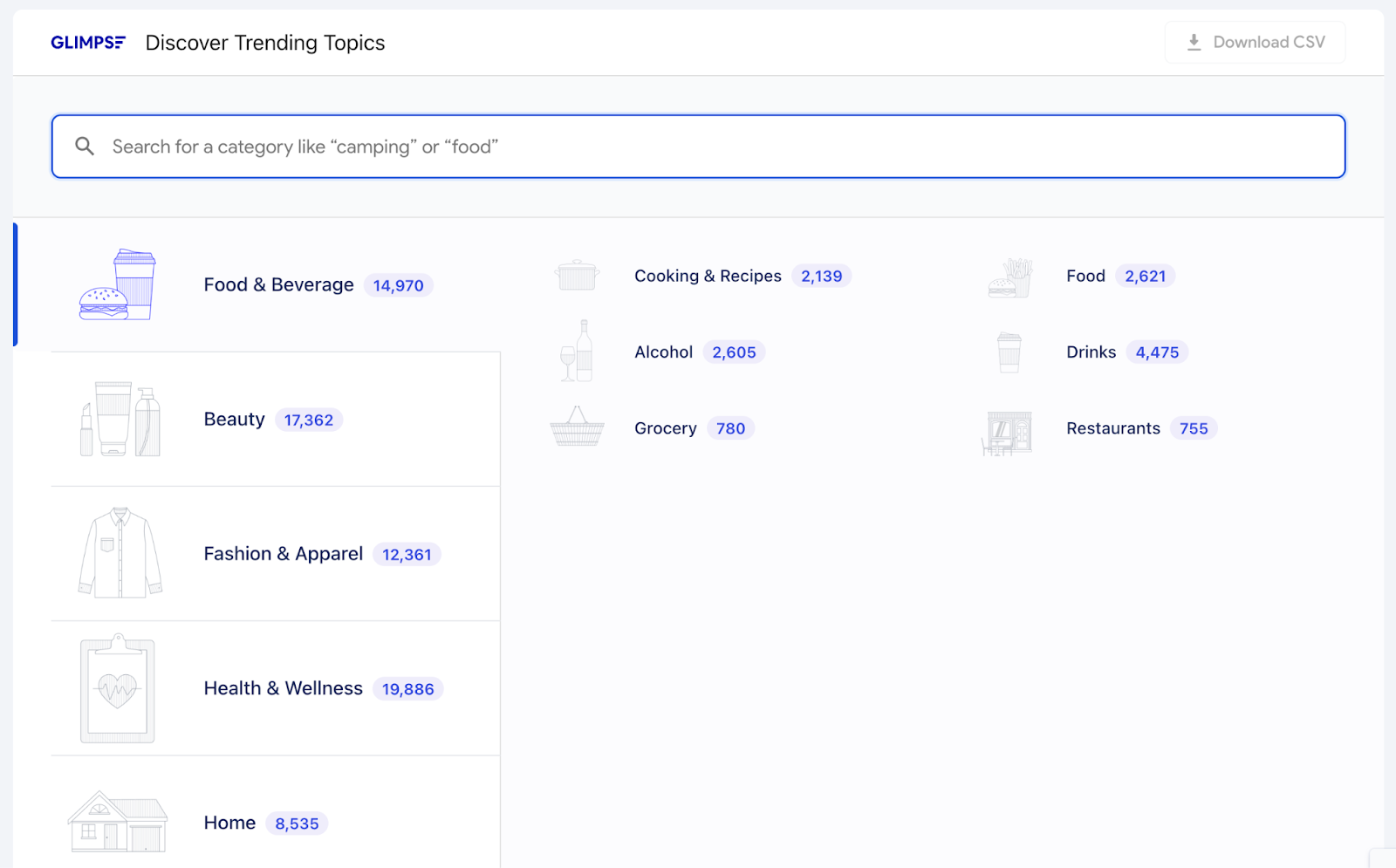Select the Food fries icon
The image size is (1396, 868).
coord(1009,275)
